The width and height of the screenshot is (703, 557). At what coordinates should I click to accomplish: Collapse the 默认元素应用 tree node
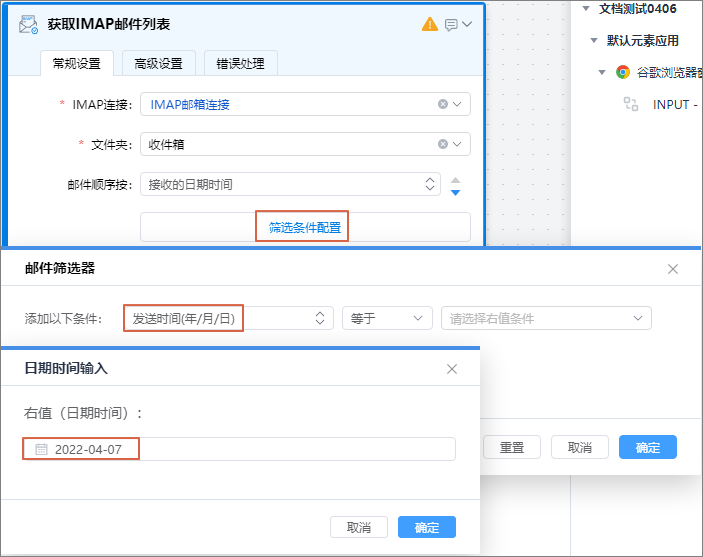tap(594, 41)
